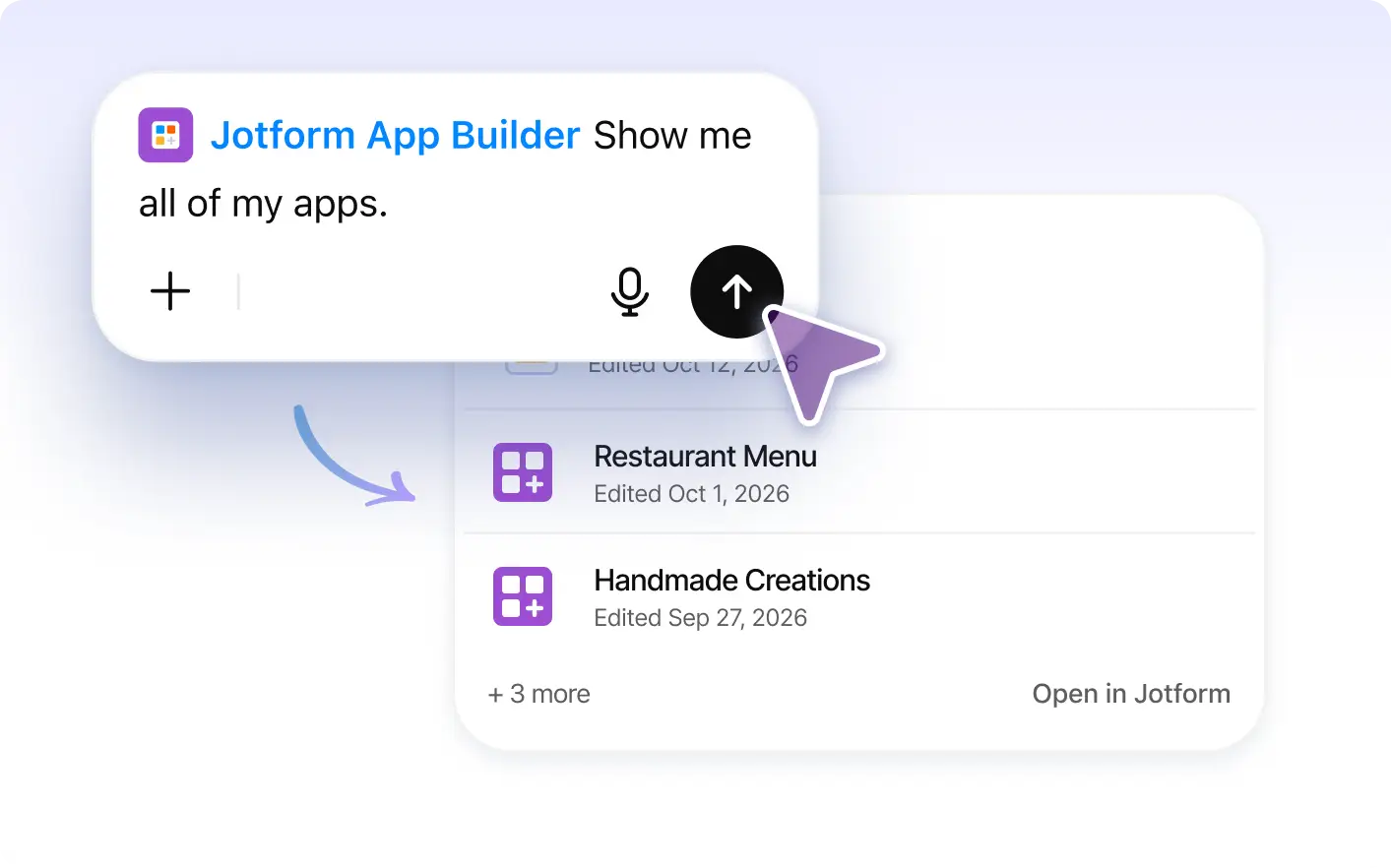Follow the "Open in Jotform" link
Image resolution: width=1391 pixels, height=868 pixels.
[x=1131, y=694]
